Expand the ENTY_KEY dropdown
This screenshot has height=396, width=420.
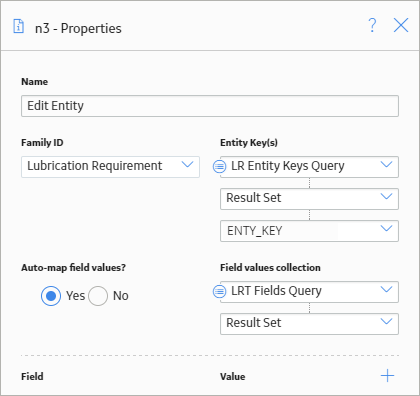pyautogui.click(x=309, y=231)
